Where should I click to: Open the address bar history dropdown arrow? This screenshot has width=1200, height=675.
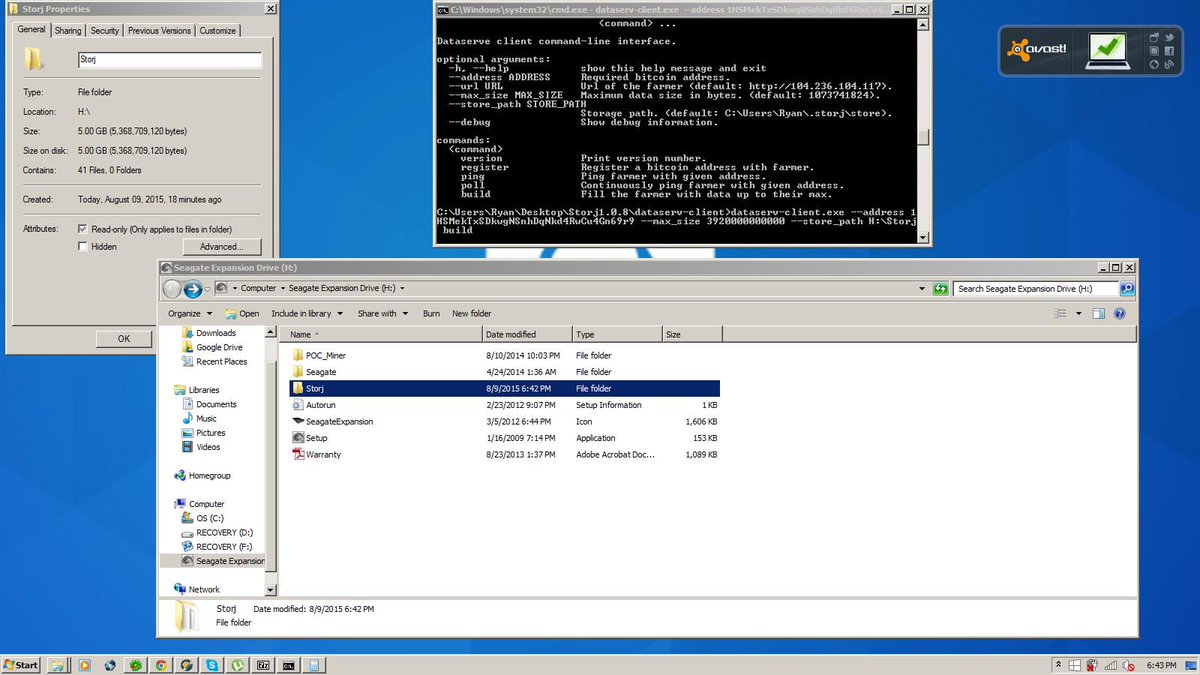tap(921, 289)
